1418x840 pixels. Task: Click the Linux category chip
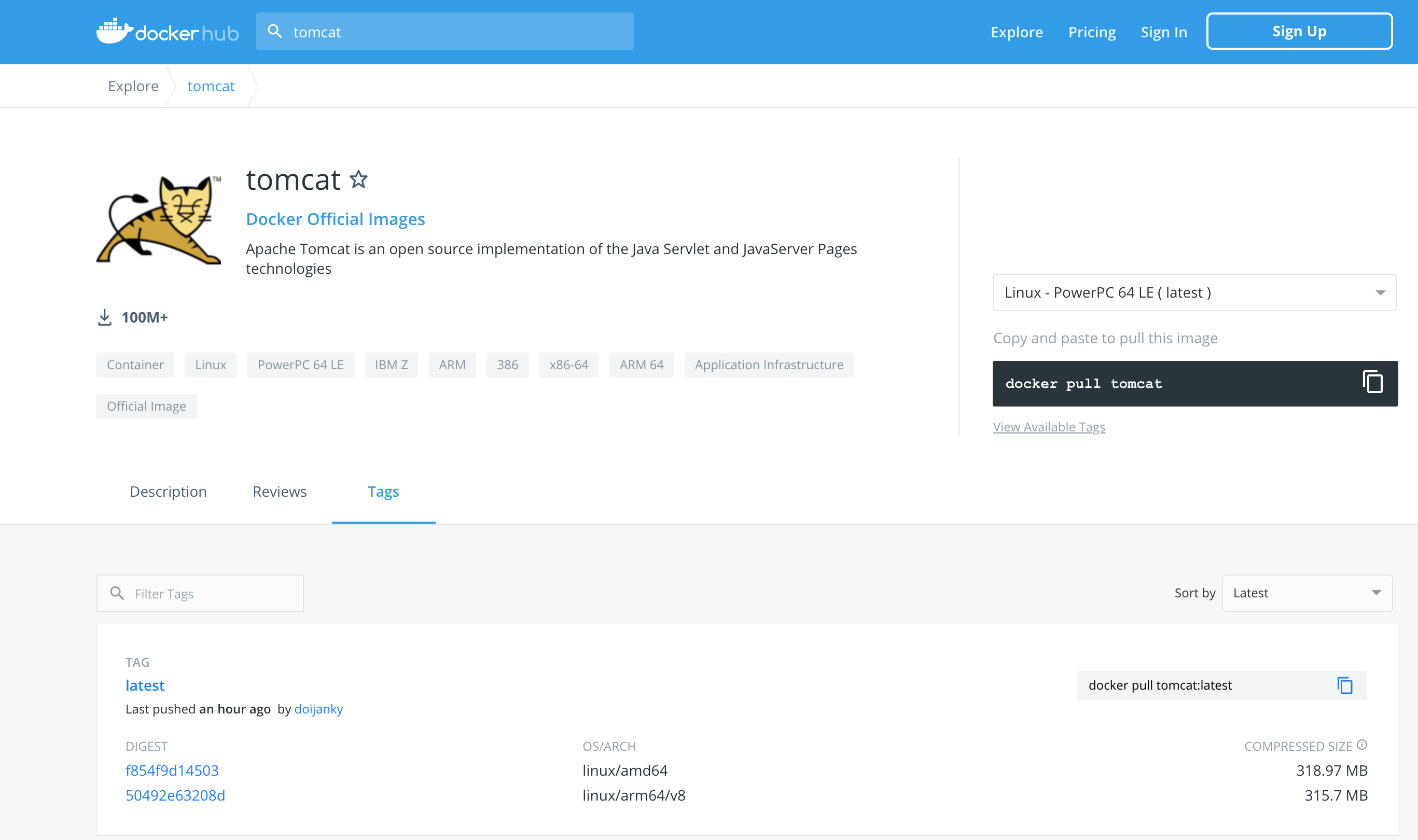coord(211,365)
